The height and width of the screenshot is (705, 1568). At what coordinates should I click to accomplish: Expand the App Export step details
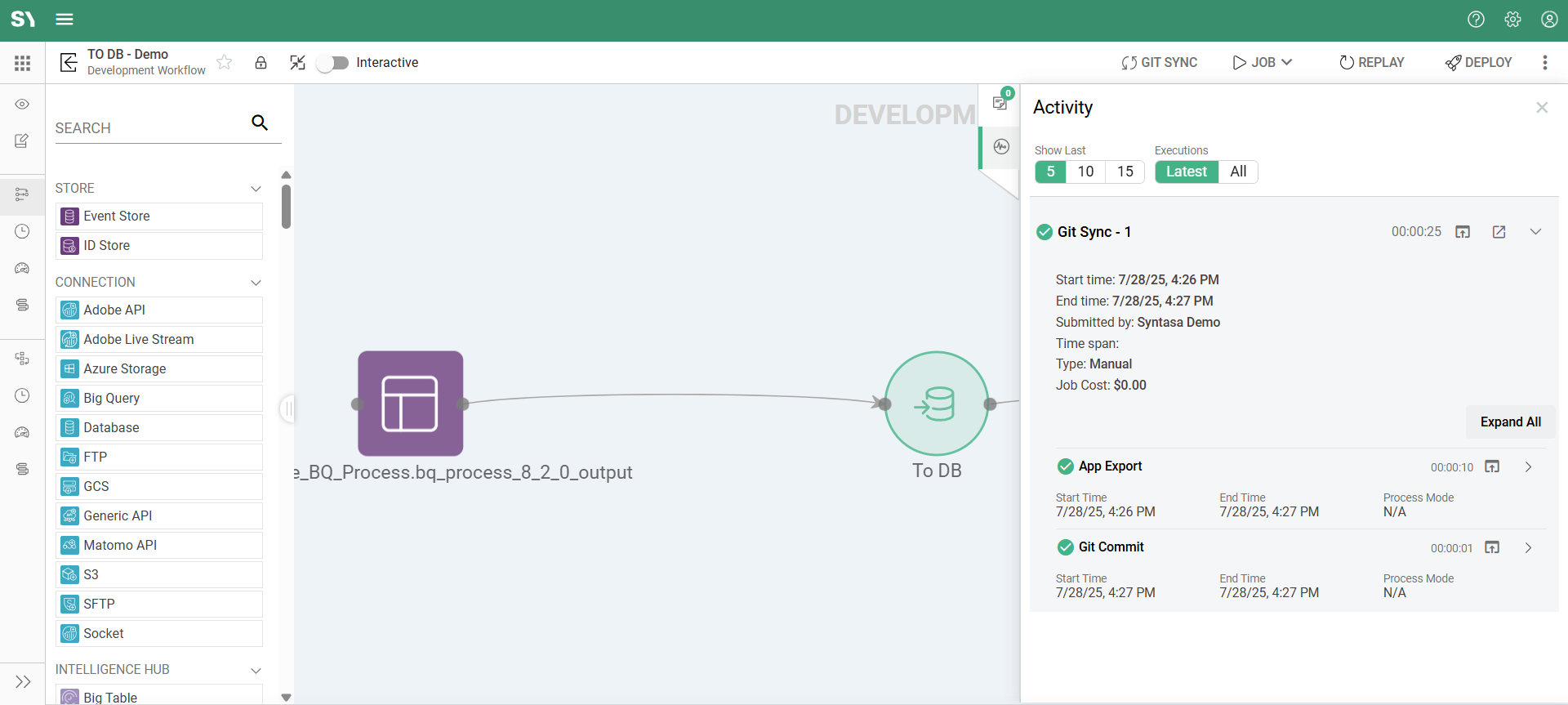1528,467
